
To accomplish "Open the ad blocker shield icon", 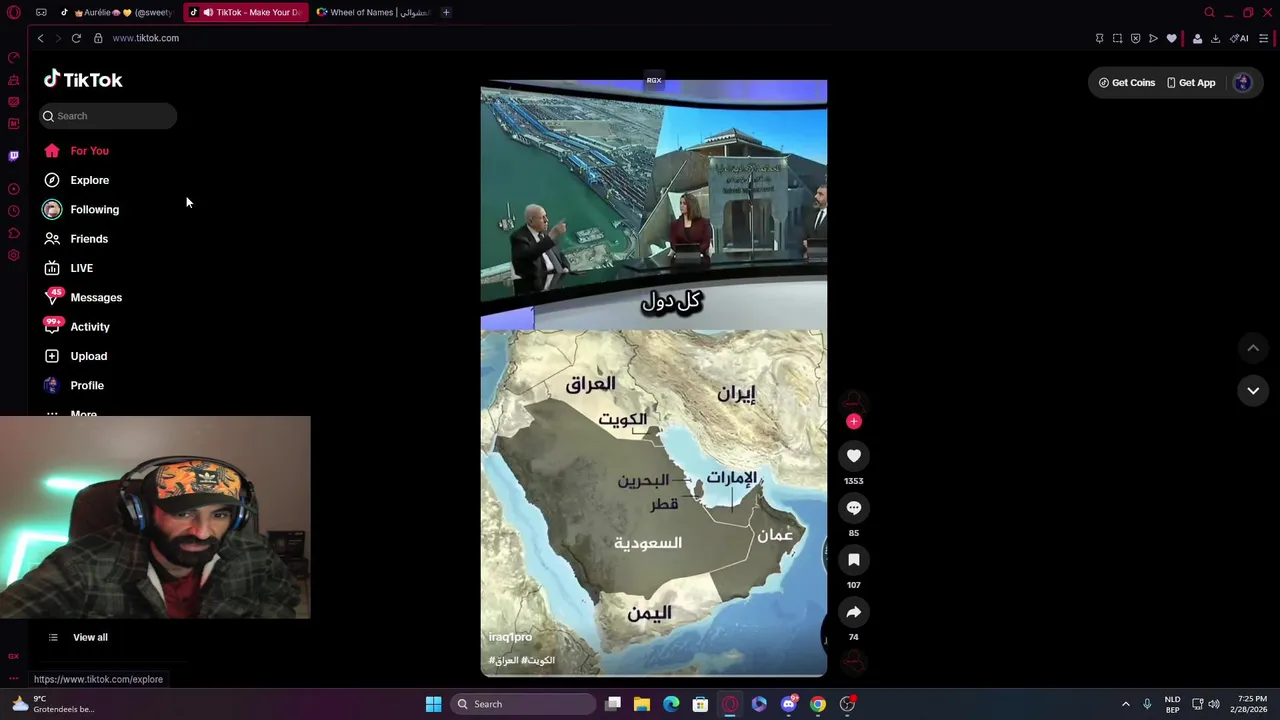I will (x=1135, y=38).
